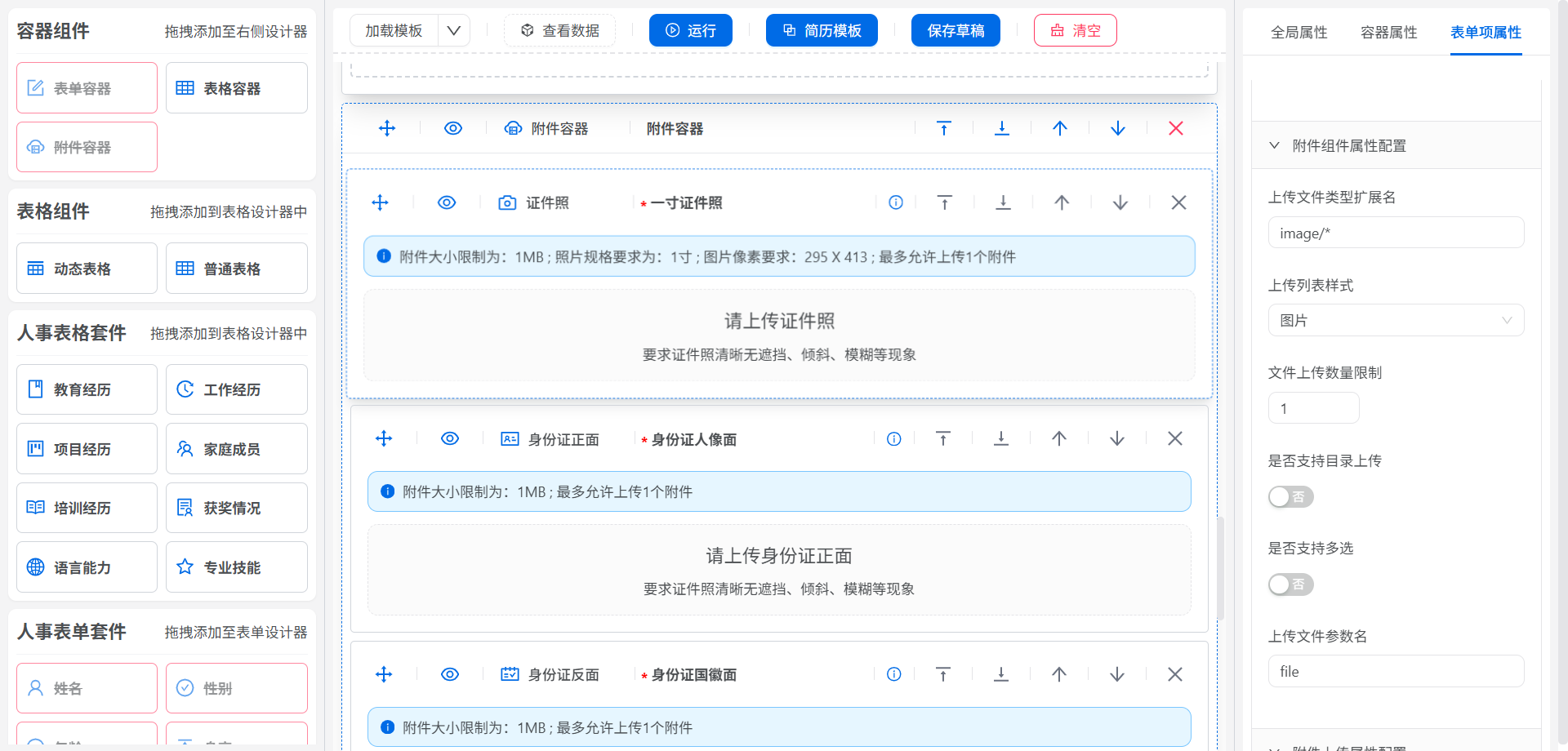The width and height of the screenshot is (1568, 751).
Task: Click the drag-move handle of 证件照 item
Action: tap(381, 202)
